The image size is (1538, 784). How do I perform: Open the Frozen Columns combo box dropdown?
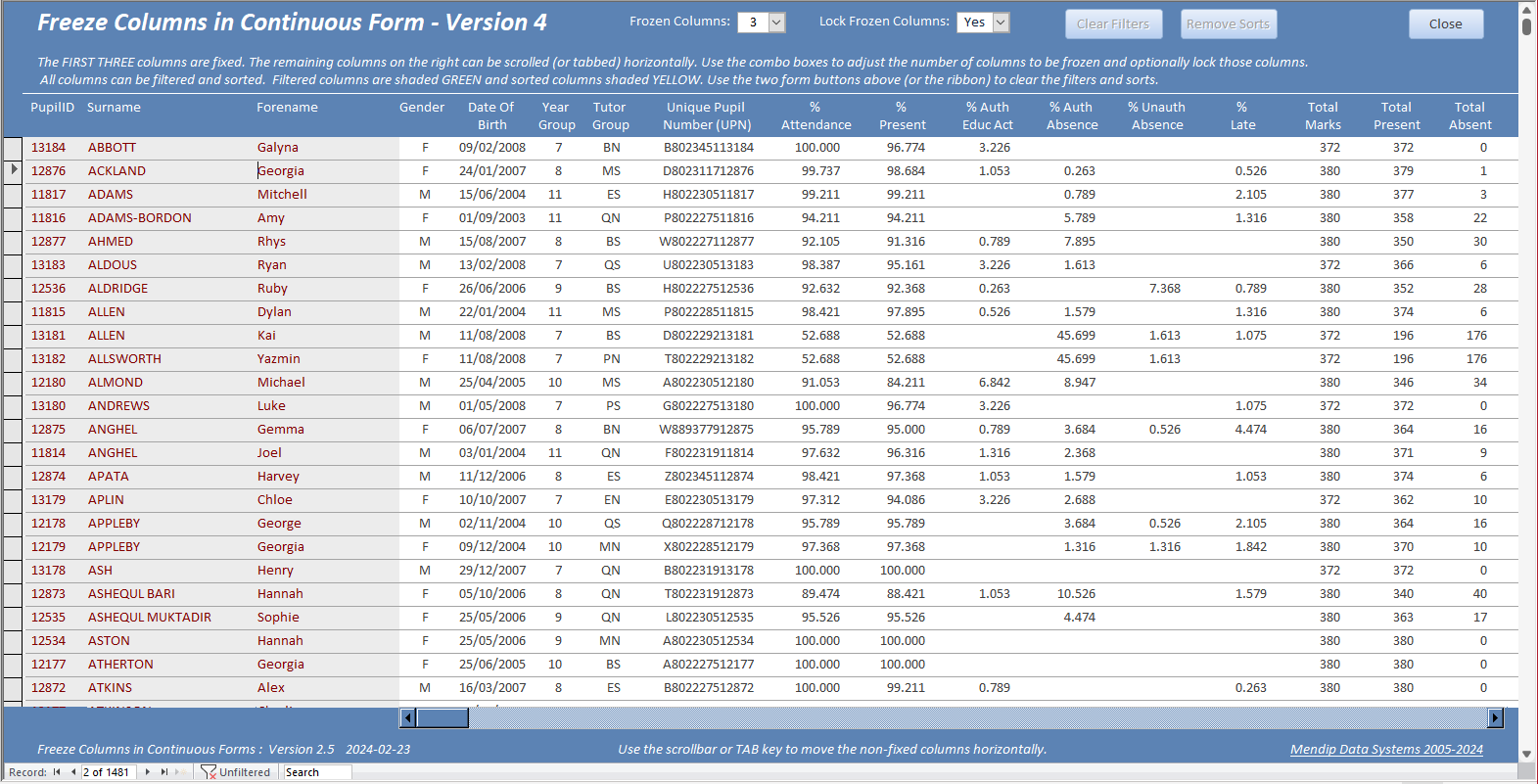point(776,23)
